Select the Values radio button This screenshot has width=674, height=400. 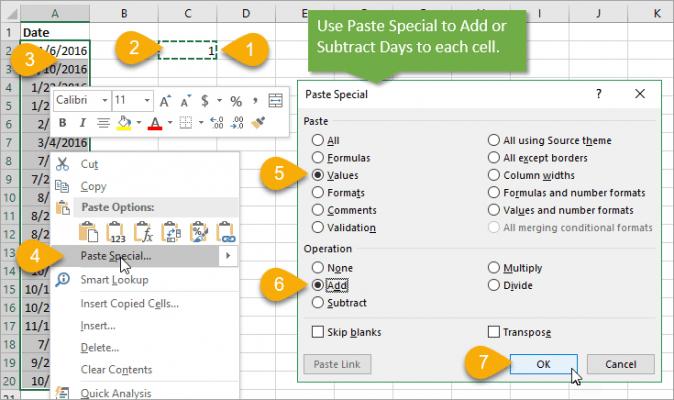click(x=318, y=175)
